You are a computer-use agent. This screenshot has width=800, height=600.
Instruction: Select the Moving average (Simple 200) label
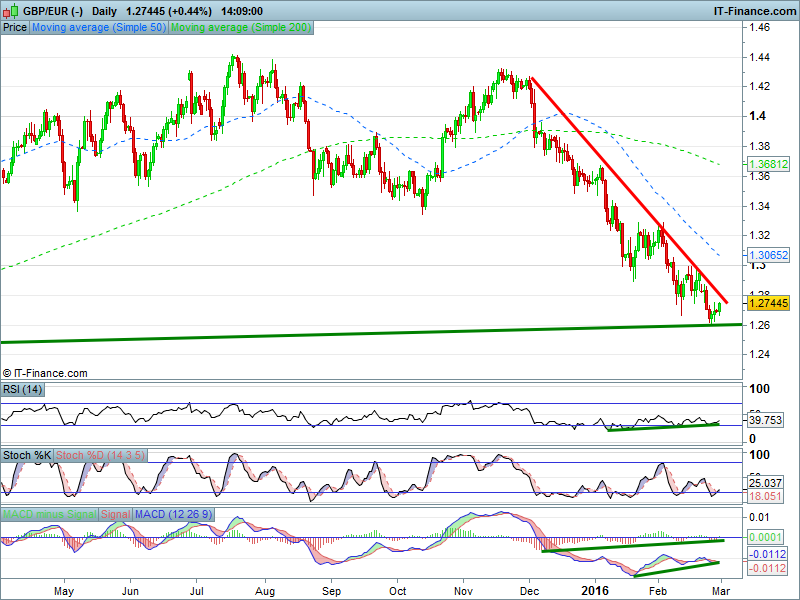click(x=240, y=28)
